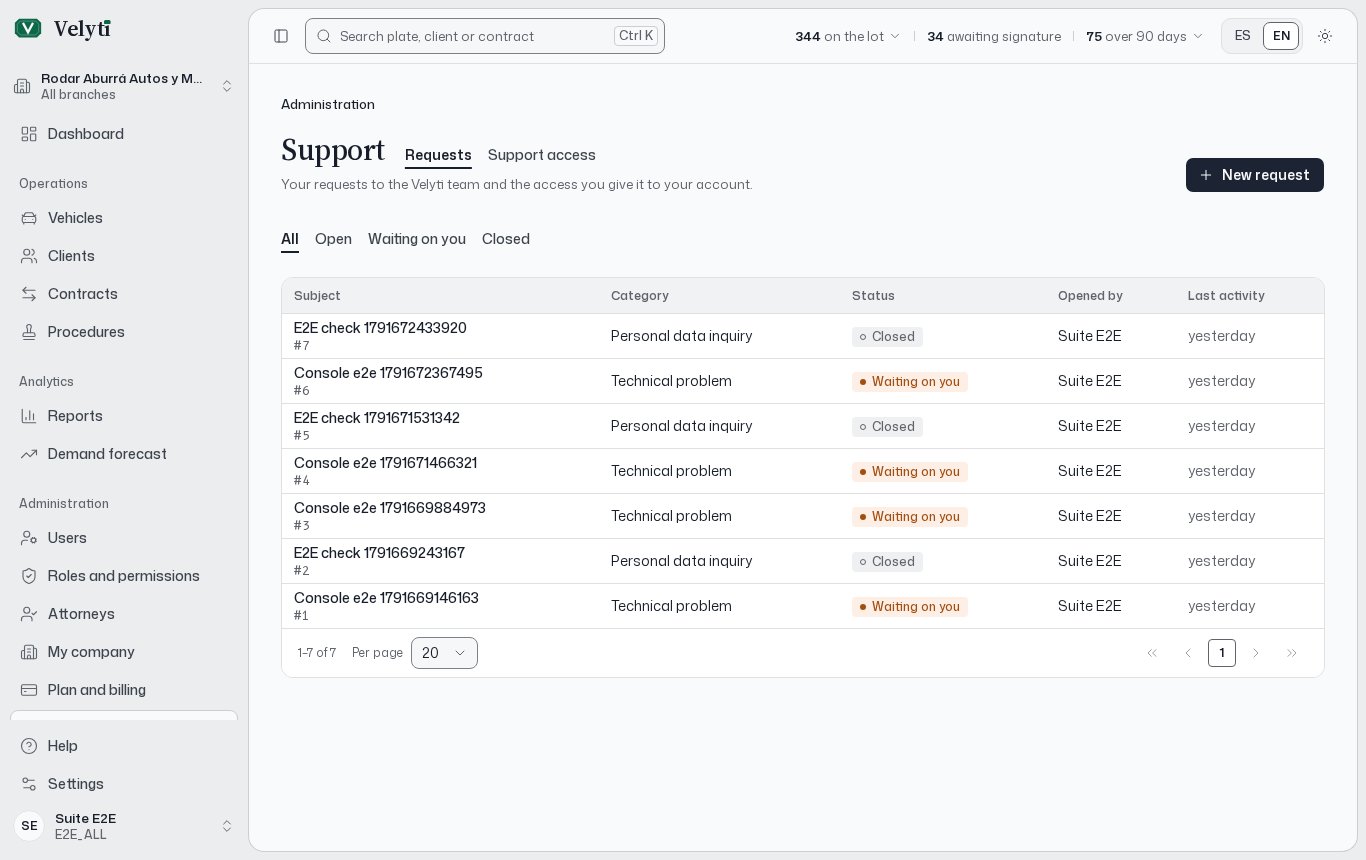This screenshot has height=860, width=1366.
Task: Select the EN language option
Action: [x=1281, y=36]
